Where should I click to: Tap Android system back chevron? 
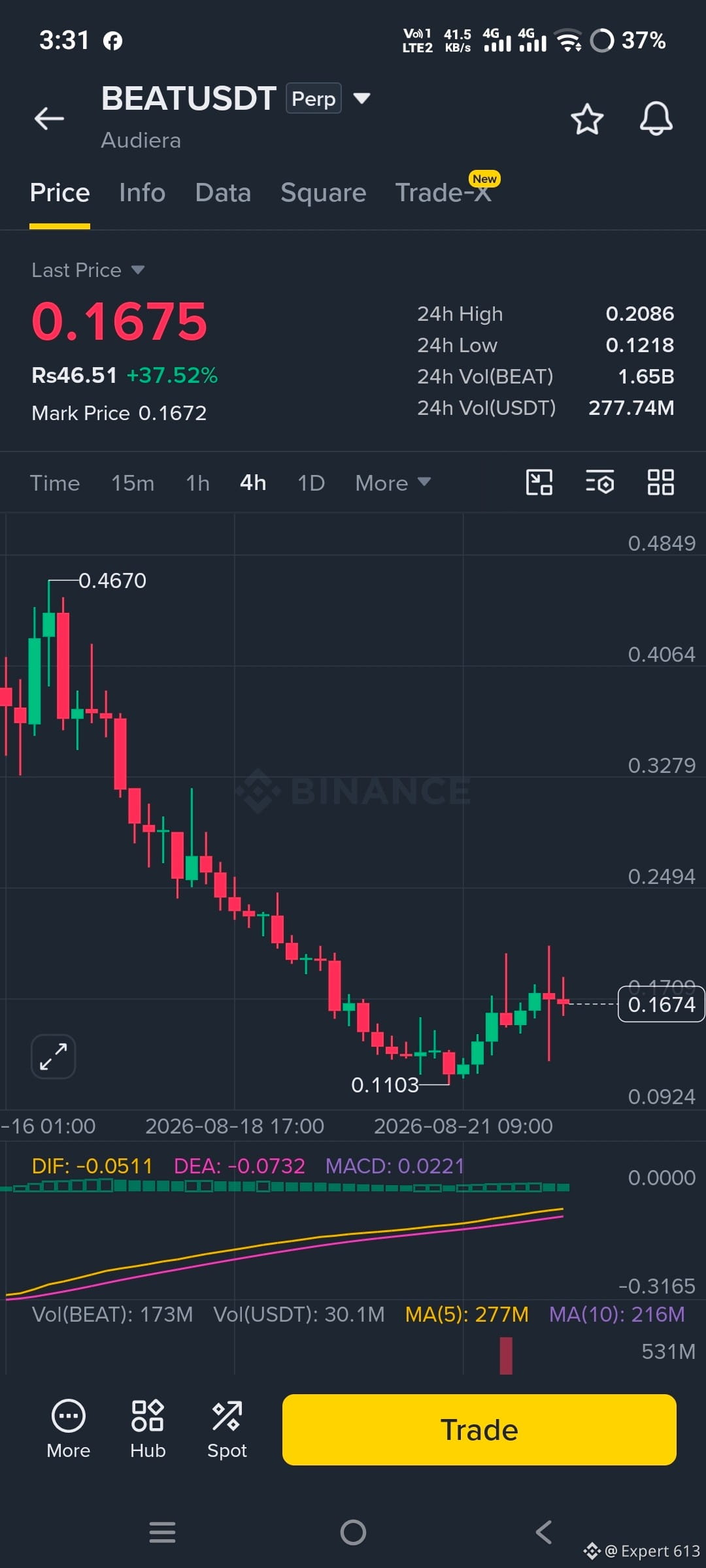tap(543, 1532)
